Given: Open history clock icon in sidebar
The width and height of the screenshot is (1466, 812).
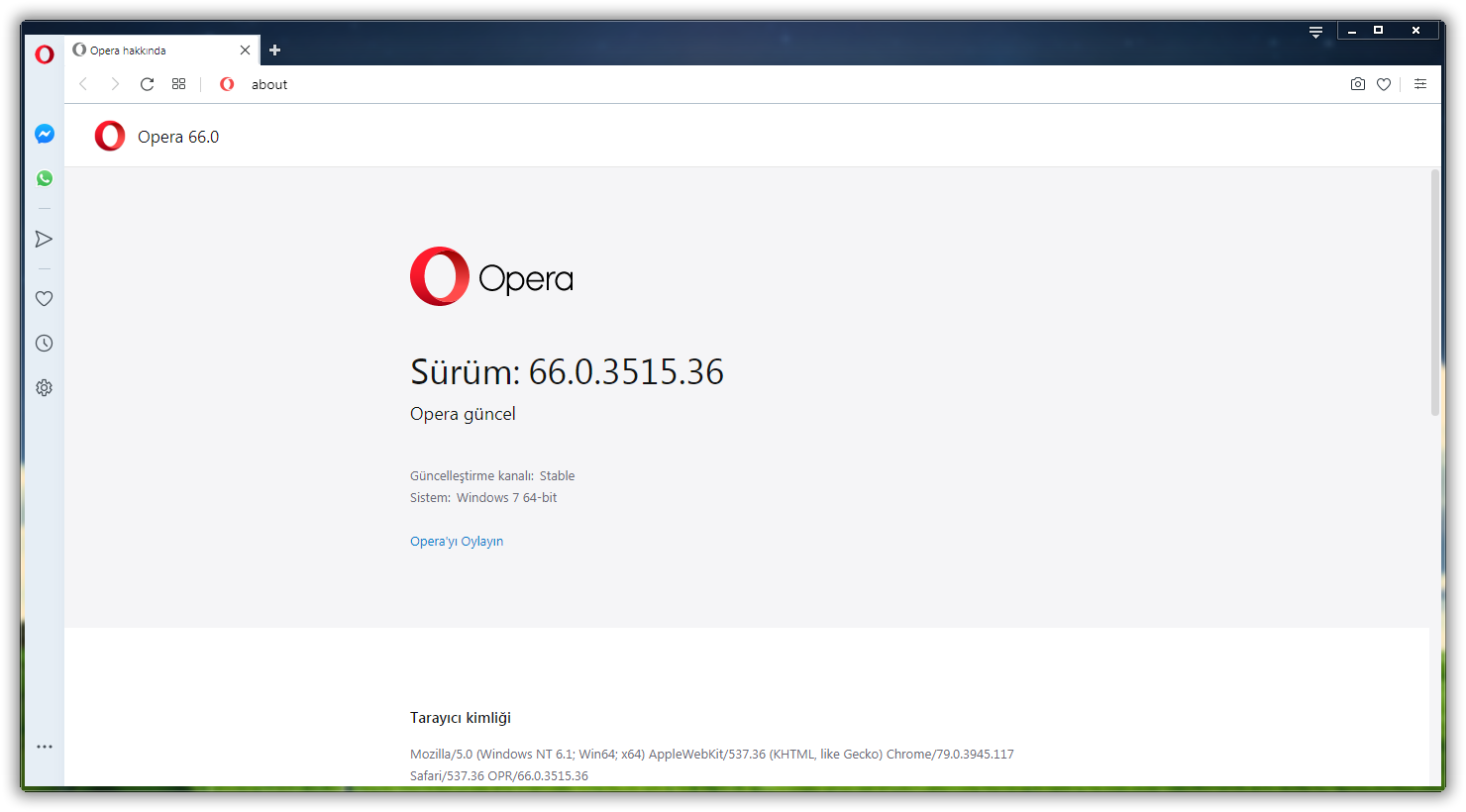Looking at the screenshot, I should pos(45,343).
